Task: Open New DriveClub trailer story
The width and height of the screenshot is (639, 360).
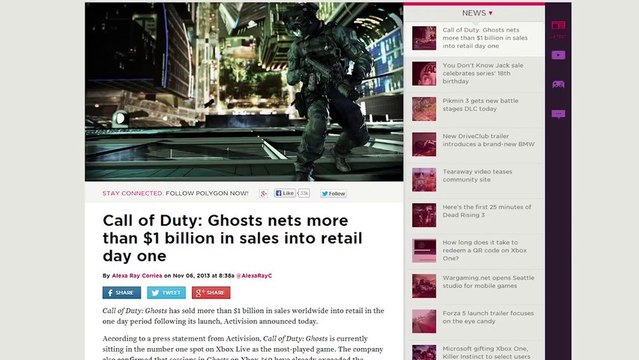Action: [488, 140]
